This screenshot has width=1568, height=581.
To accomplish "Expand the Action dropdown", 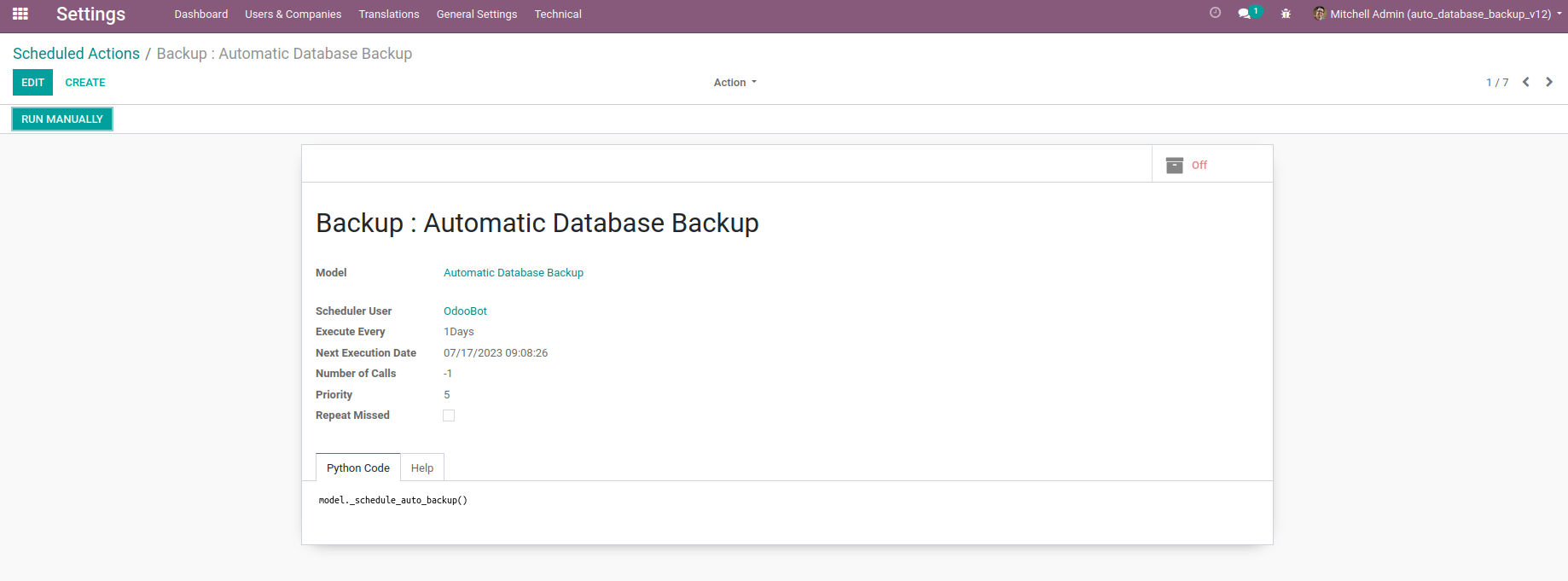I will (735, 83).
